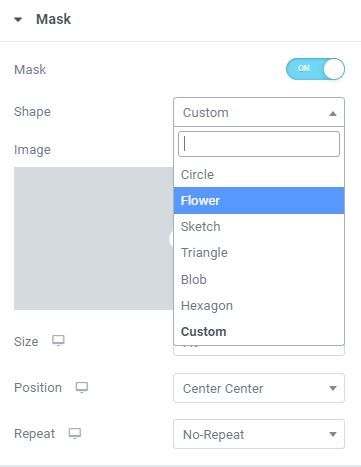This screenshot has width=361, height=467.
Task: Click the down arrow on Repeat dropdown
Action: pyautogui.click(x=332, y=434)
